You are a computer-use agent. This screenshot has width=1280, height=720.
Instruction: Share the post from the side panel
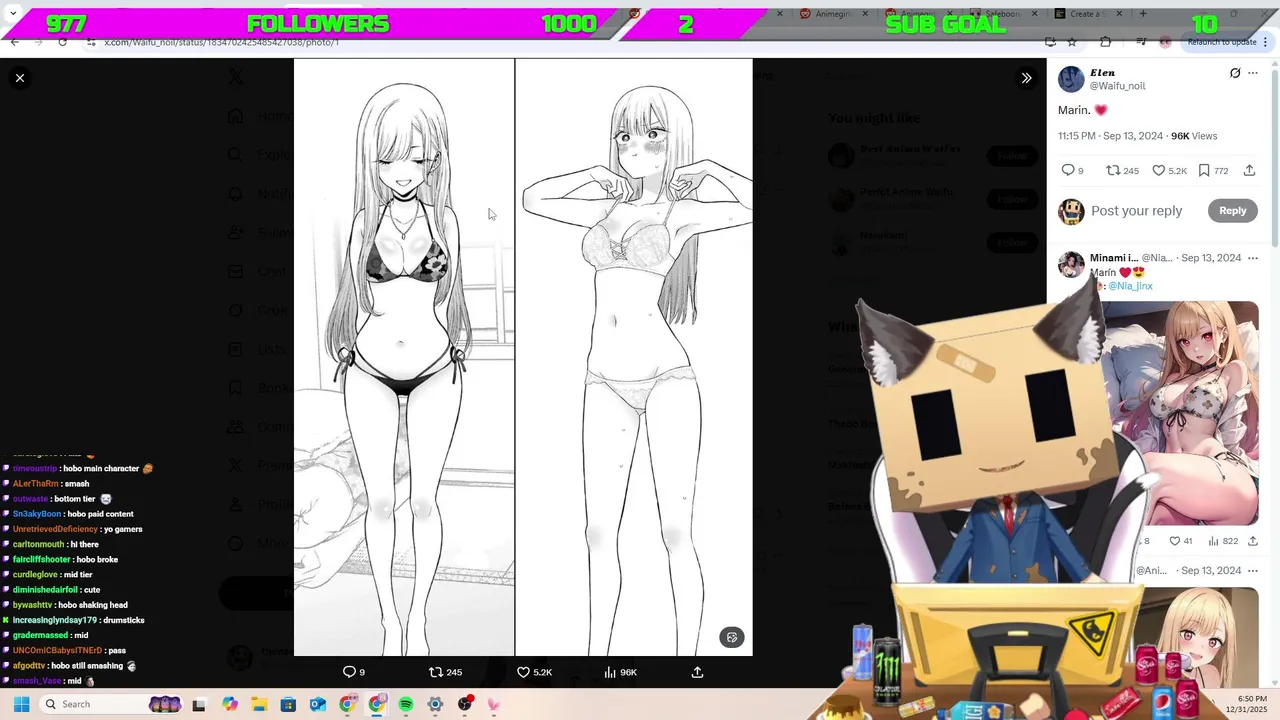1249,171
